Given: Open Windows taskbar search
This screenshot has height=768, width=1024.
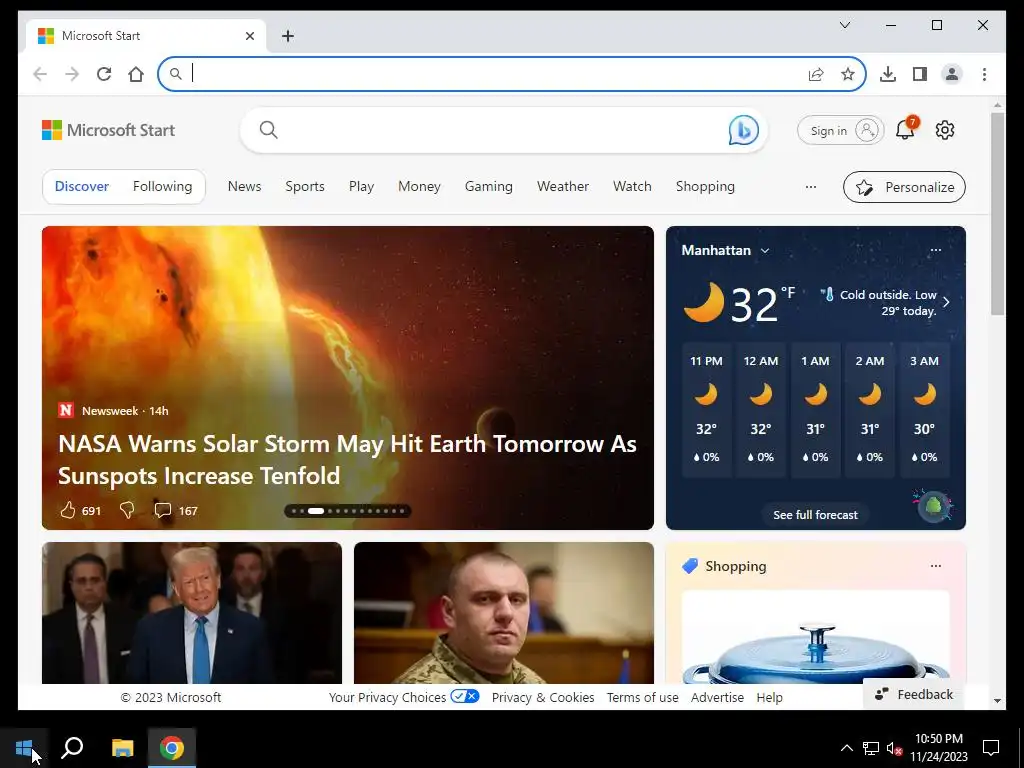Looking at the screenshot, I should tap(72, 748).
